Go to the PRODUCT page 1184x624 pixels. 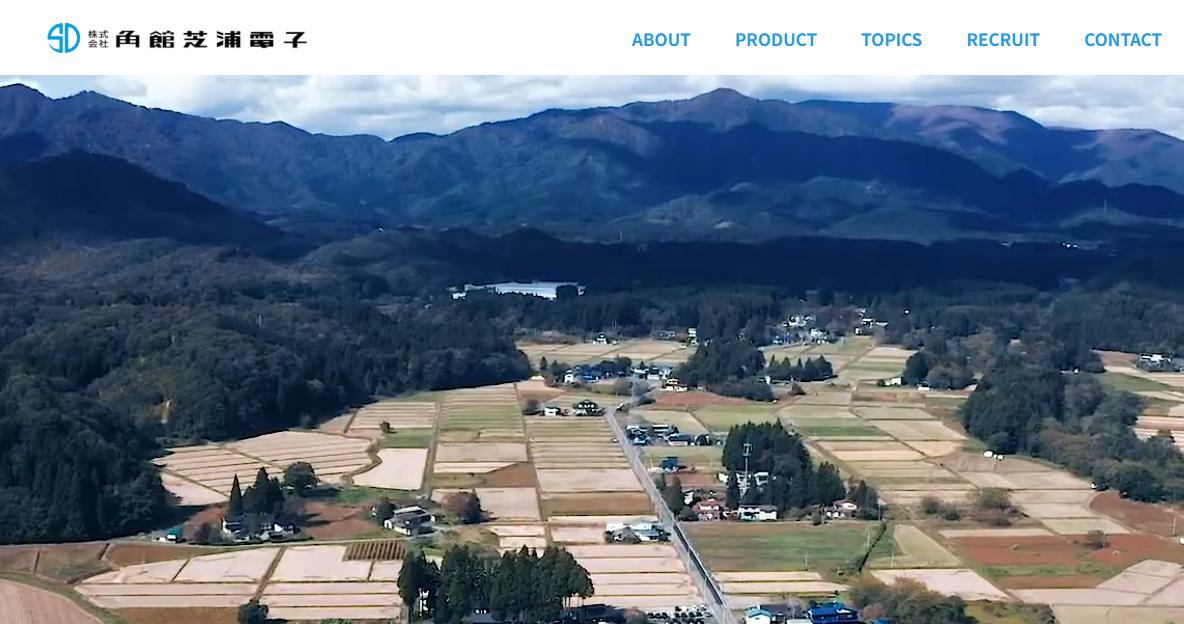tap(775, 39)
